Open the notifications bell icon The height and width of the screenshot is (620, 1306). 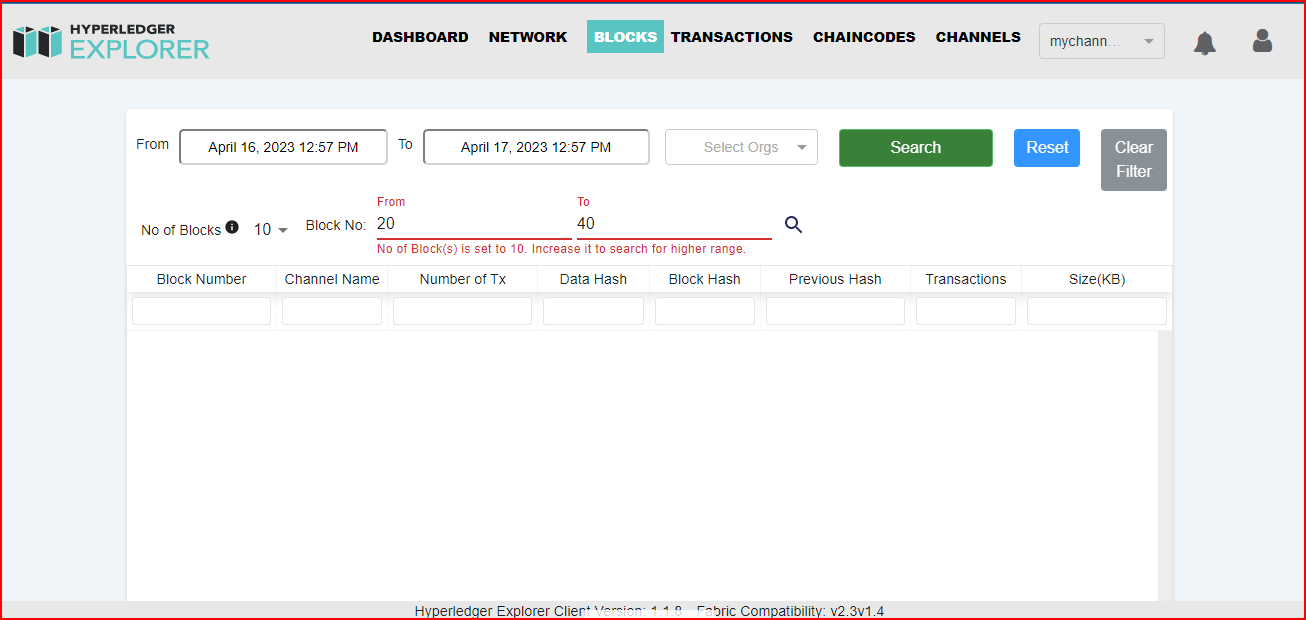click(x=1205, y=43)
